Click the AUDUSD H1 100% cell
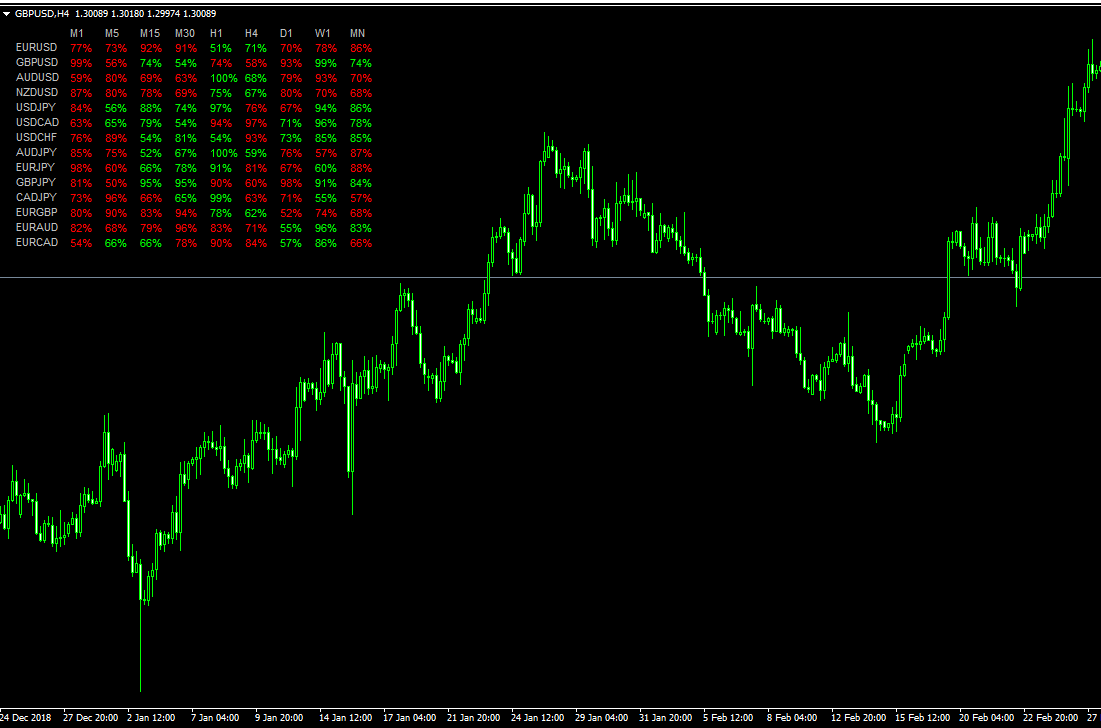 [223, 78]
